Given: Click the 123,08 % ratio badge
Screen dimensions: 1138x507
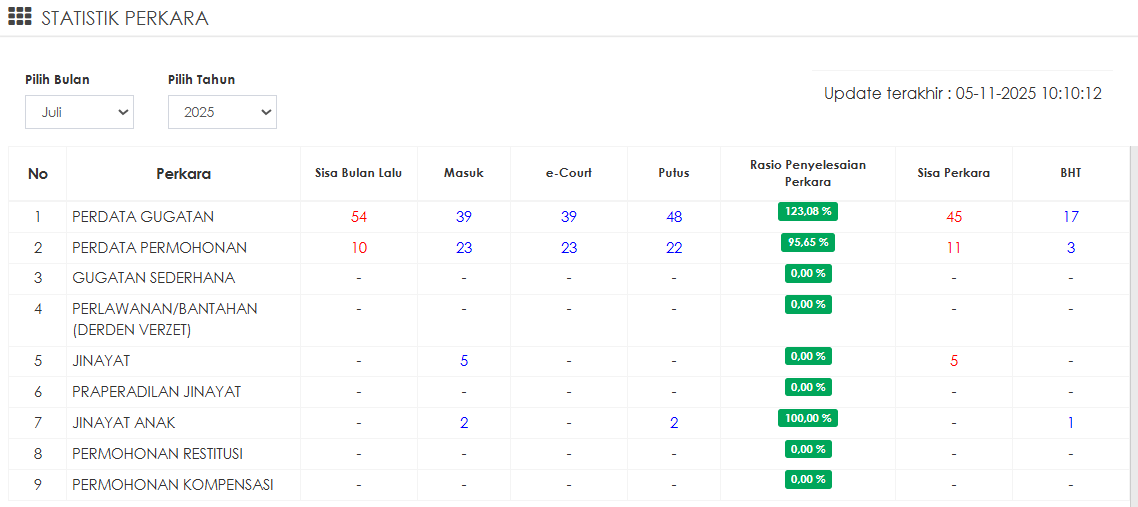Looking at the screenshot, I should (808, 211).
